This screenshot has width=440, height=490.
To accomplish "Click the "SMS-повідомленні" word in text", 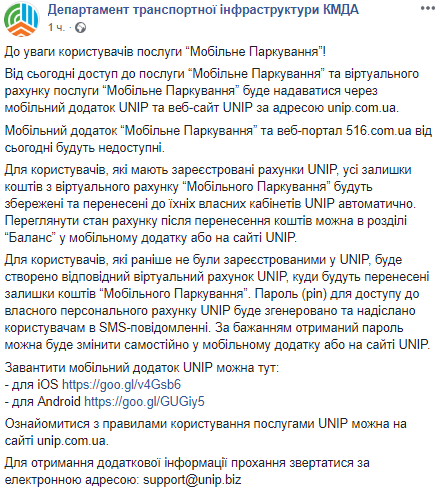I will tap(155, 328).
